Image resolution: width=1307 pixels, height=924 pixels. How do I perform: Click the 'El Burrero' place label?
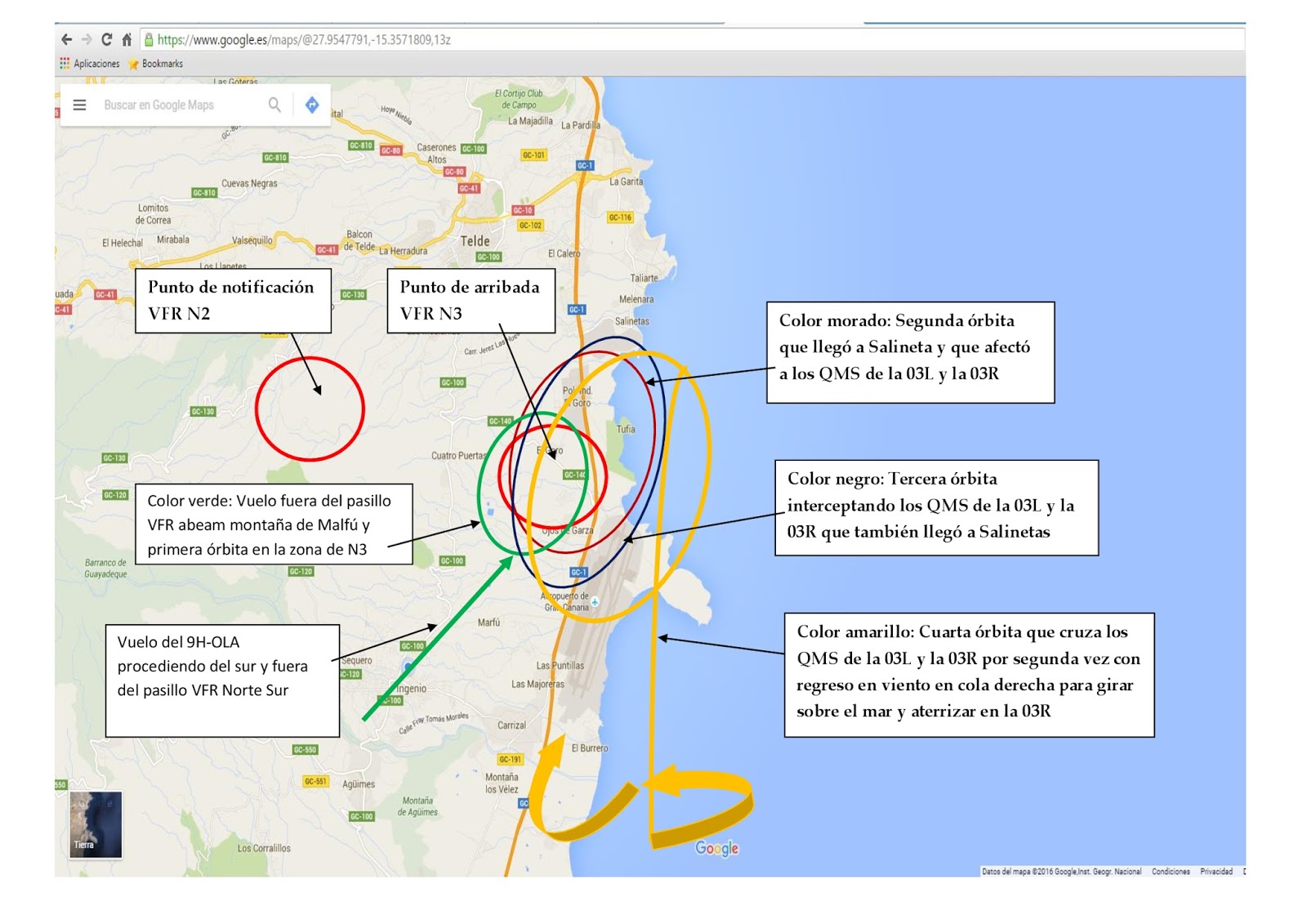tap(590, 748)
